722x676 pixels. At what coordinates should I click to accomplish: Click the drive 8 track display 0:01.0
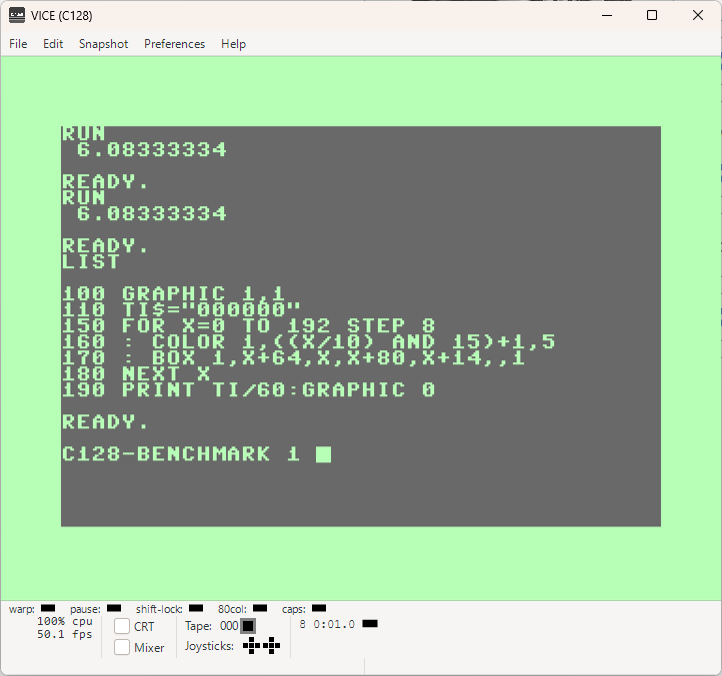click(334, 624)
